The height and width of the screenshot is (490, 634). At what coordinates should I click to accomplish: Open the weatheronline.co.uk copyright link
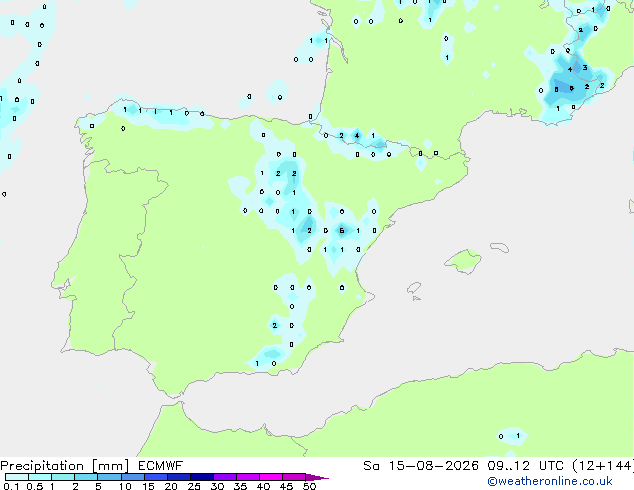click(550, 481)
